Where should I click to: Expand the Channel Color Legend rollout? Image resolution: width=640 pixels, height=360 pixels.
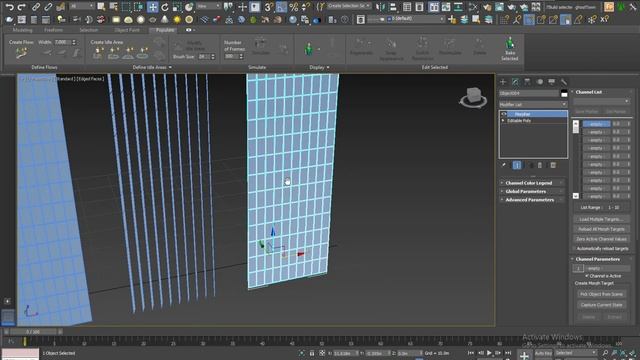pos(532,183)
